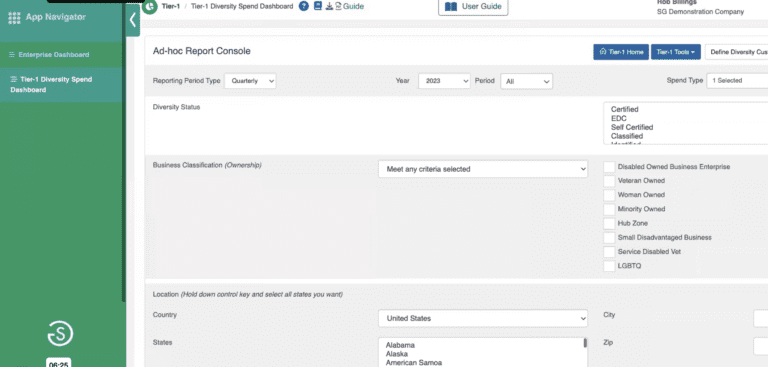Screen dimensions: 768x367
Task: Check Disabled Owned Business Enterprise
Action: coord(609,167)
